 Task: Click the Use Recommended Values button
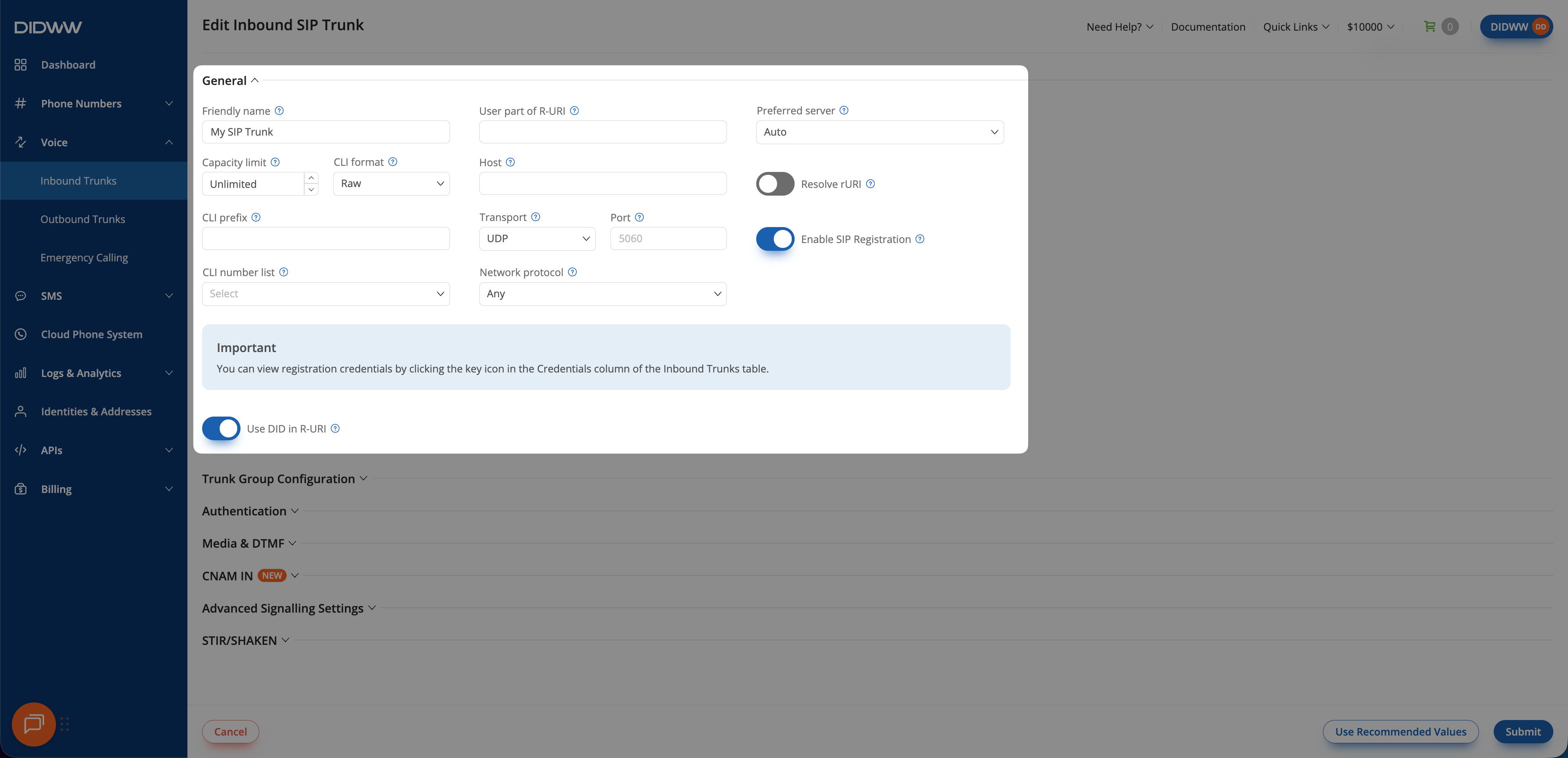pyautogui.click(x=1400, y=731)
